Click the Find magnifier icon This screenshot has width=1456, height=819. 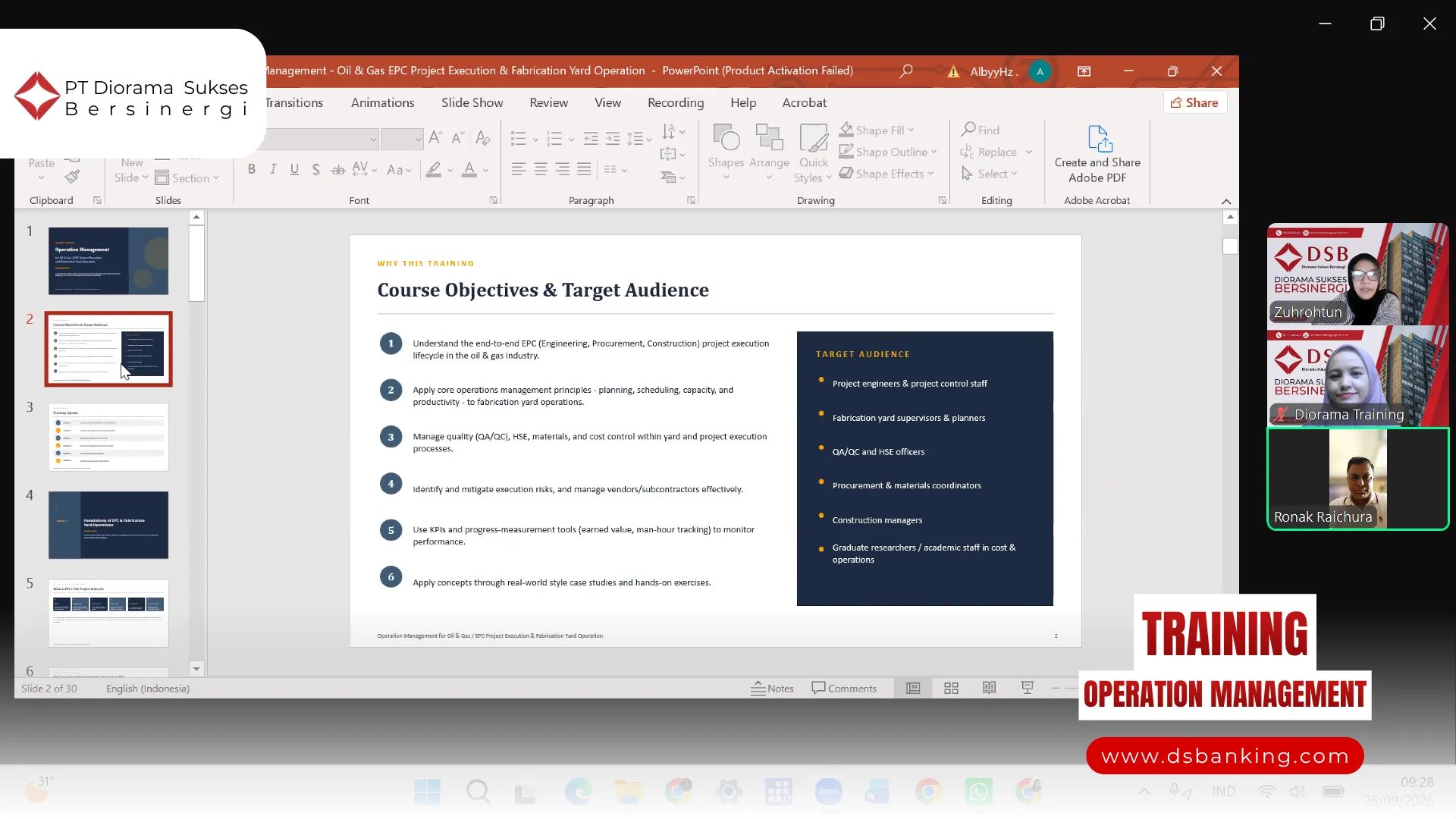pos(968,130)
